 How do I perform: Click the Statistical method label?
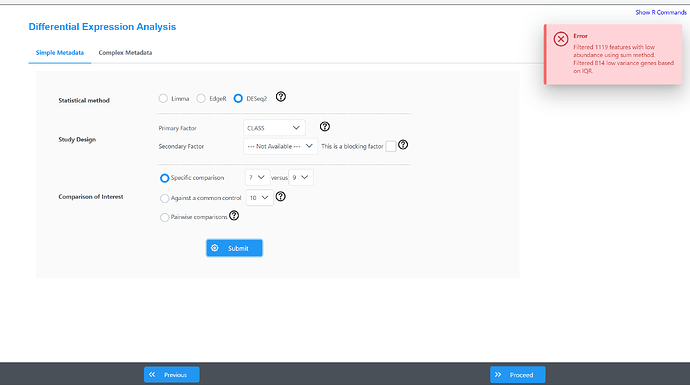click(84, 100)
